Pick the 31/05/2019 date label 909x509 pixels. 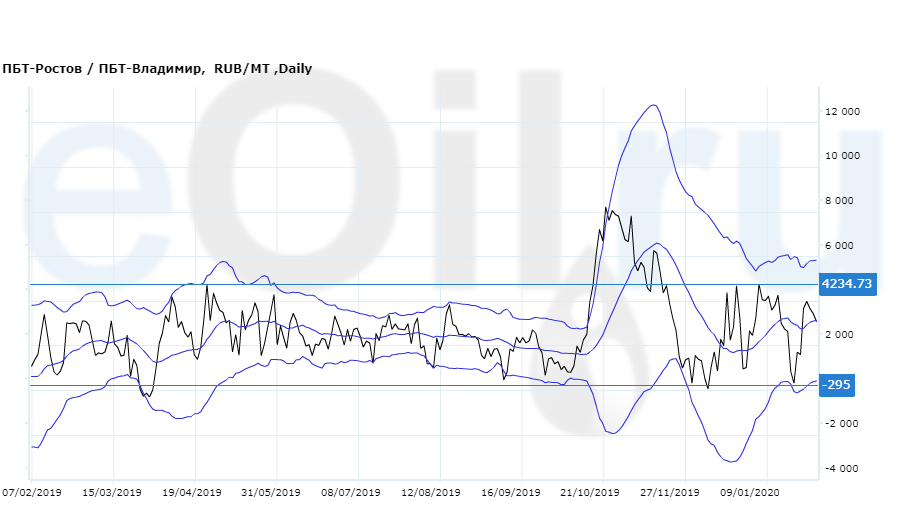[x=271, y=493]
